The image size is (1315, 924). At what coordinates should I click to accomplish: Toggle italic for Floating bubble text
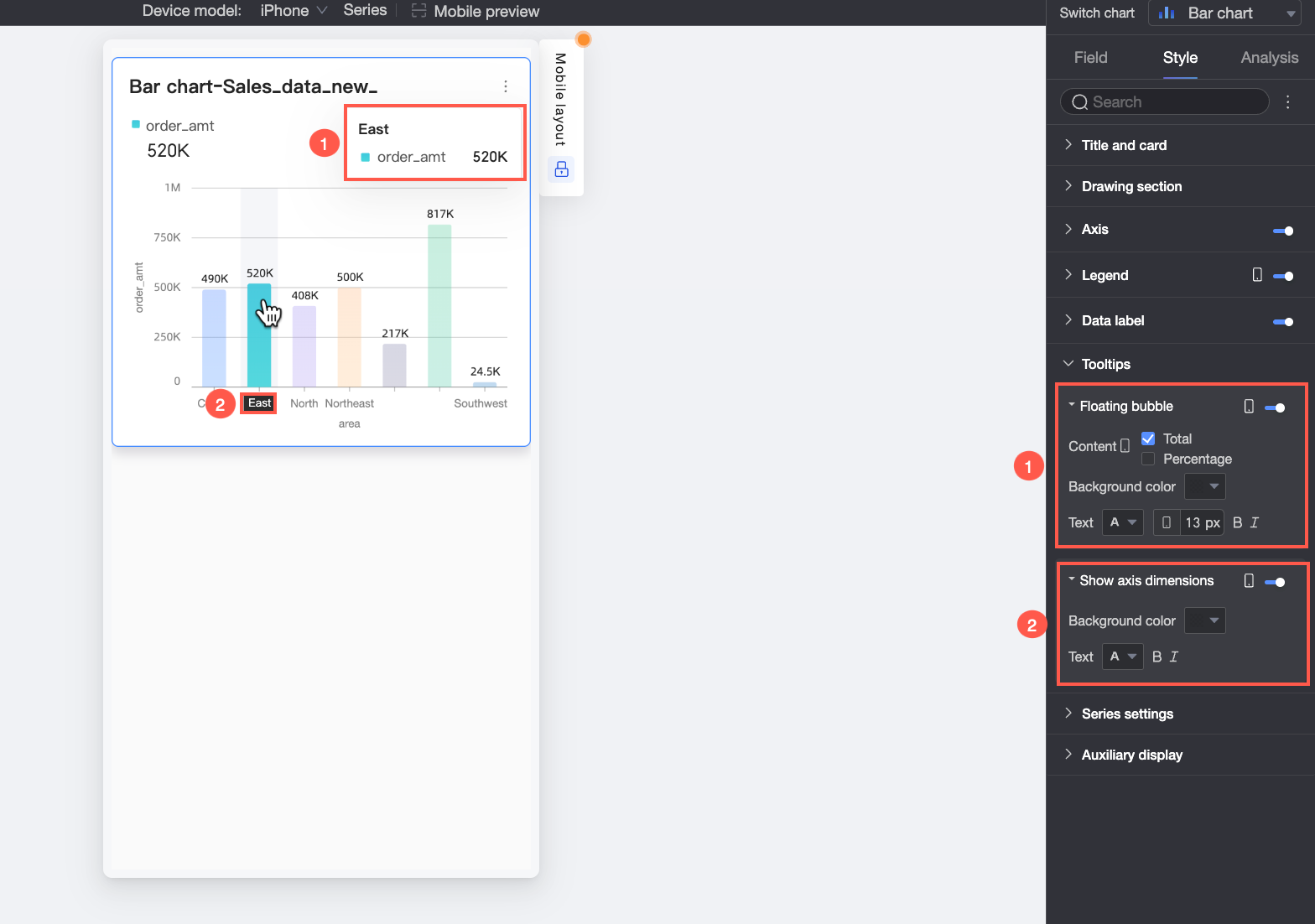(1255, 522)
